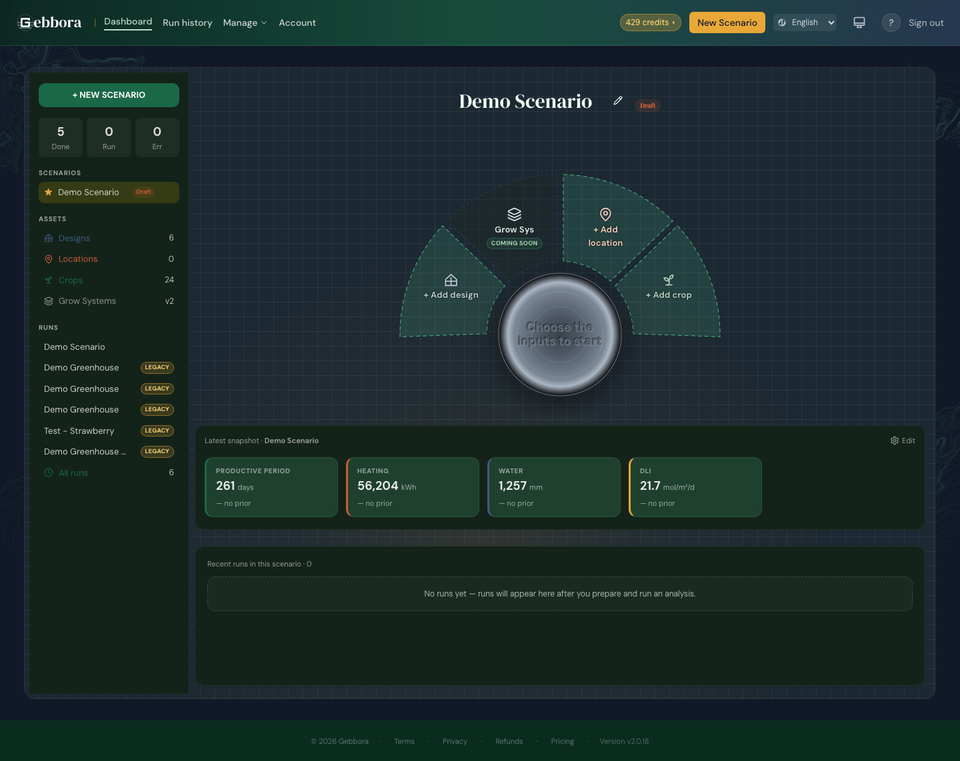Click the Grow Systems layers icon in the sidebar
Viewport: 960px width, 761px height.
[48, 301]
